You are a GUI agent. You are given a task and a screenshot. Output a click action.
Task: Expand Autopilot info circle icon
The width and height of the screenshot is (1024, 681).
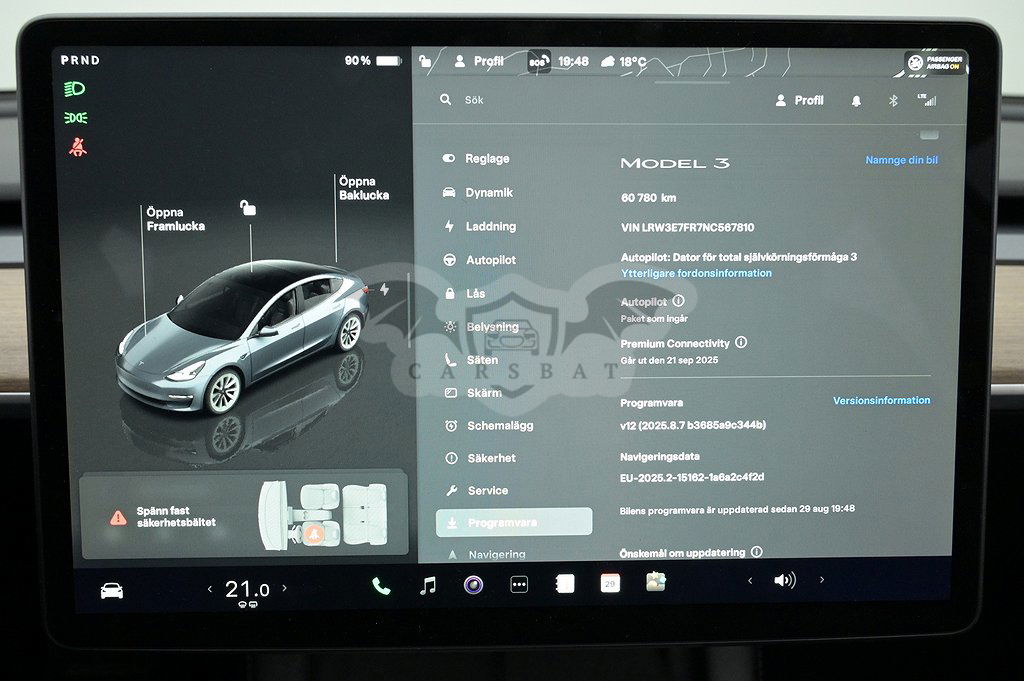[678, 301]
